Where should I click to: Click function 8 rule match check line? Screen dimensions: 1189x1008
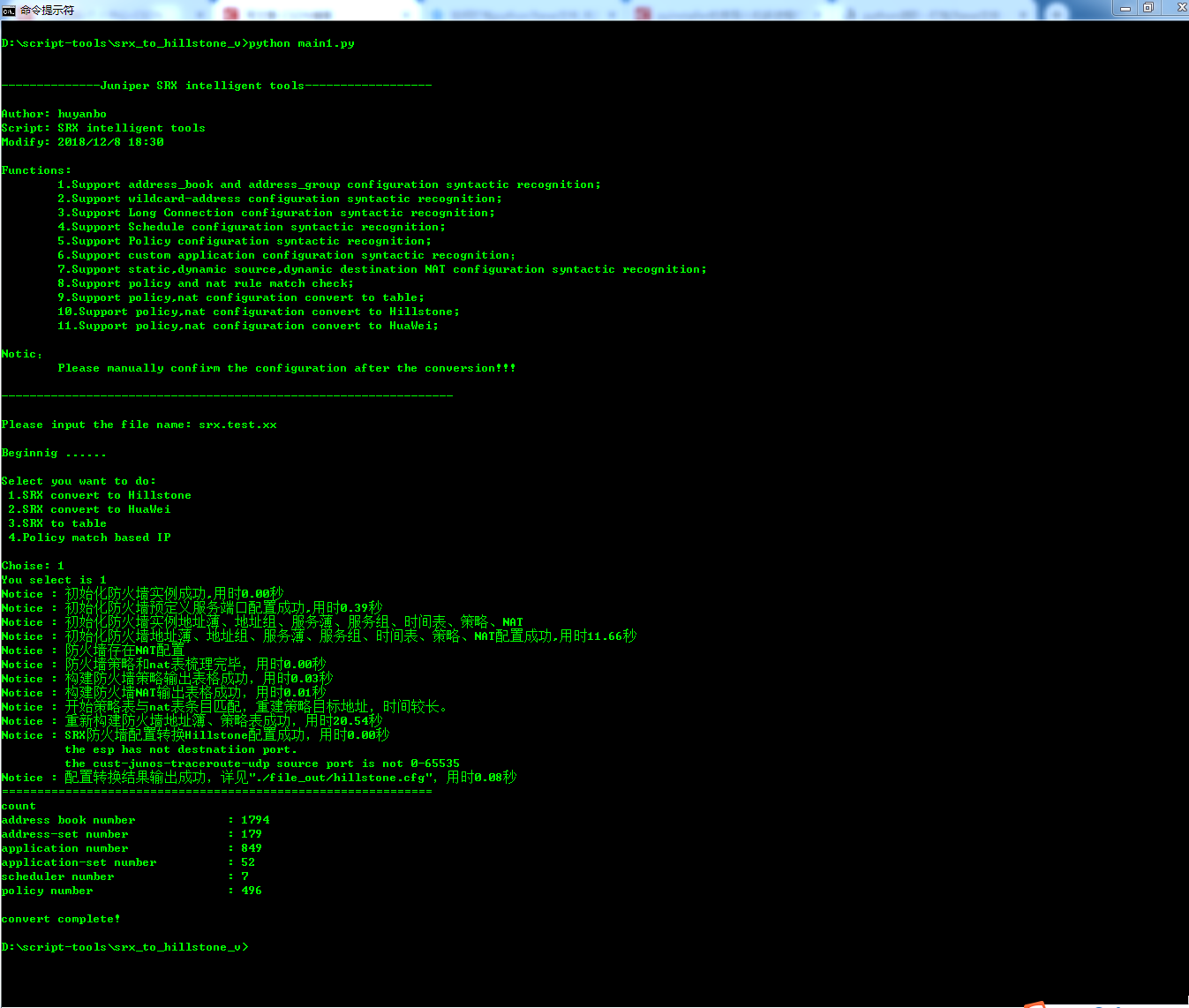coord(206,283)
